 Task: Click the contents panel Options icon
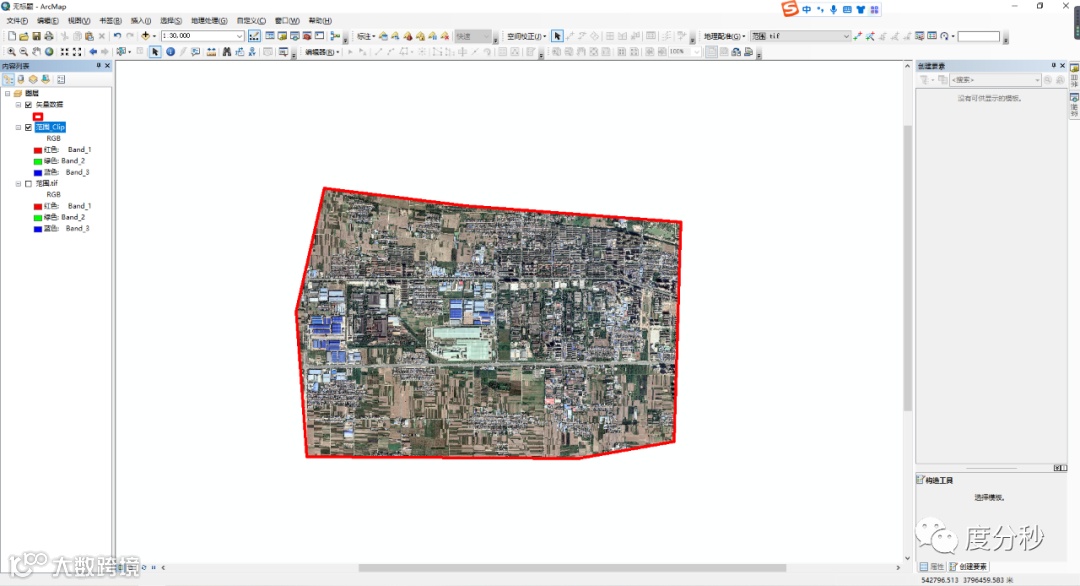[x=61, y=79]
